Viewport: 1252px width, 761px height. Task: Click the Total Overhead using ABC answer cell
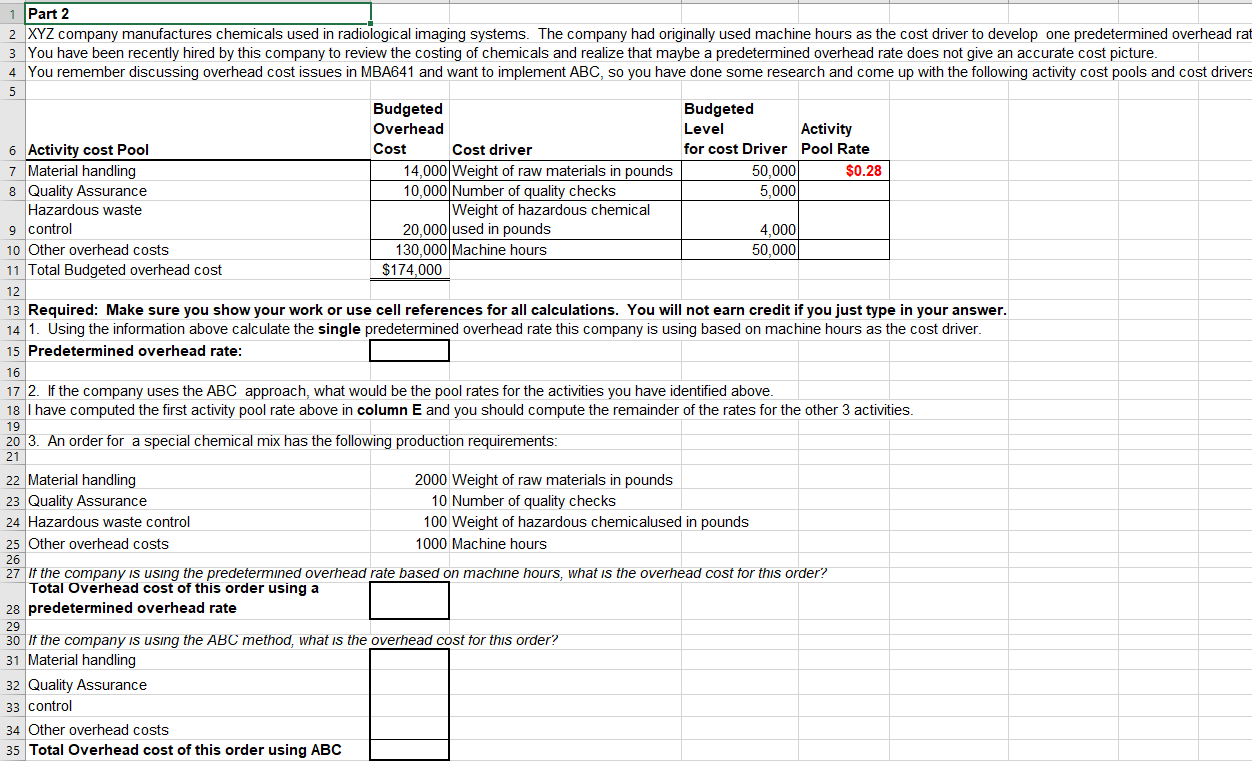coord(409,750)
